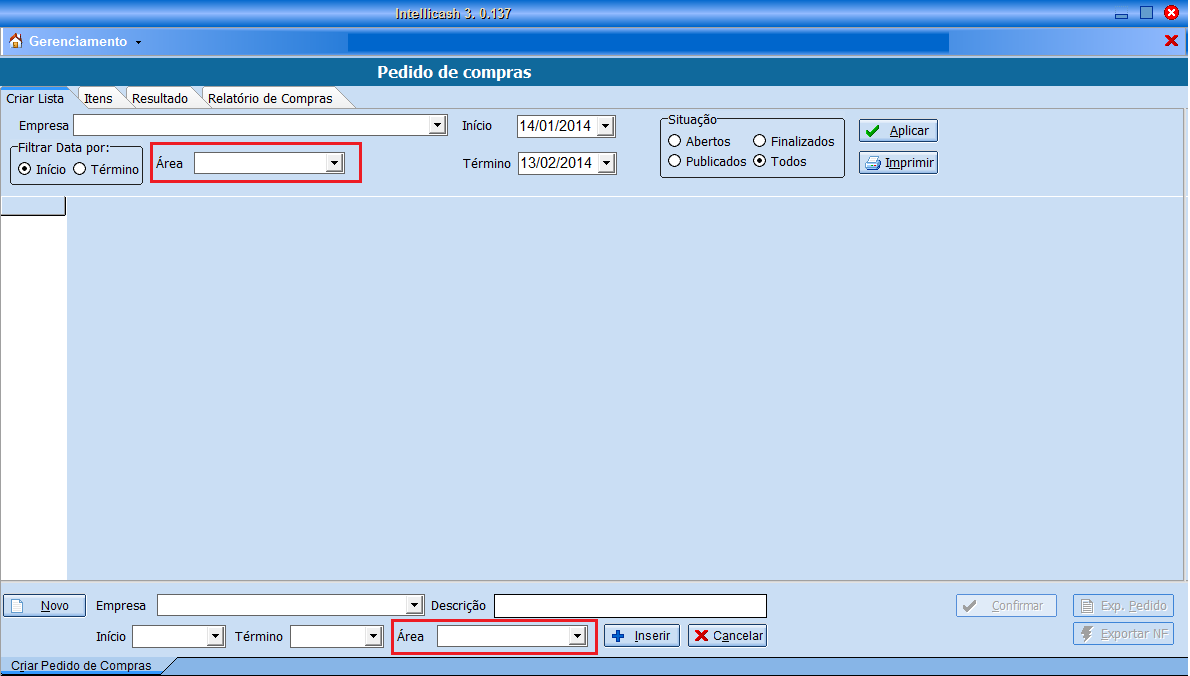Screen dimensions: 1190x676
Task: Open the Início date picker at top
Action: 605,126
